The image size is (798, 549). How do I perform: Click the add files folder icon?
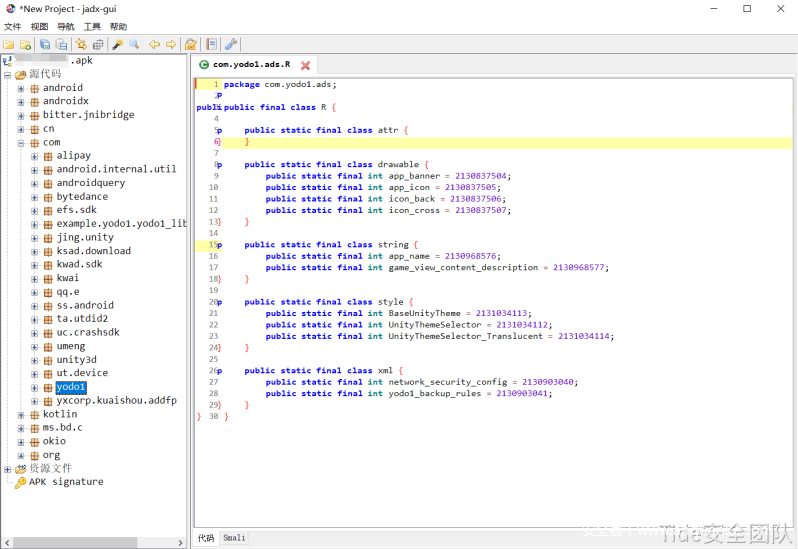(x=23, y=44)
